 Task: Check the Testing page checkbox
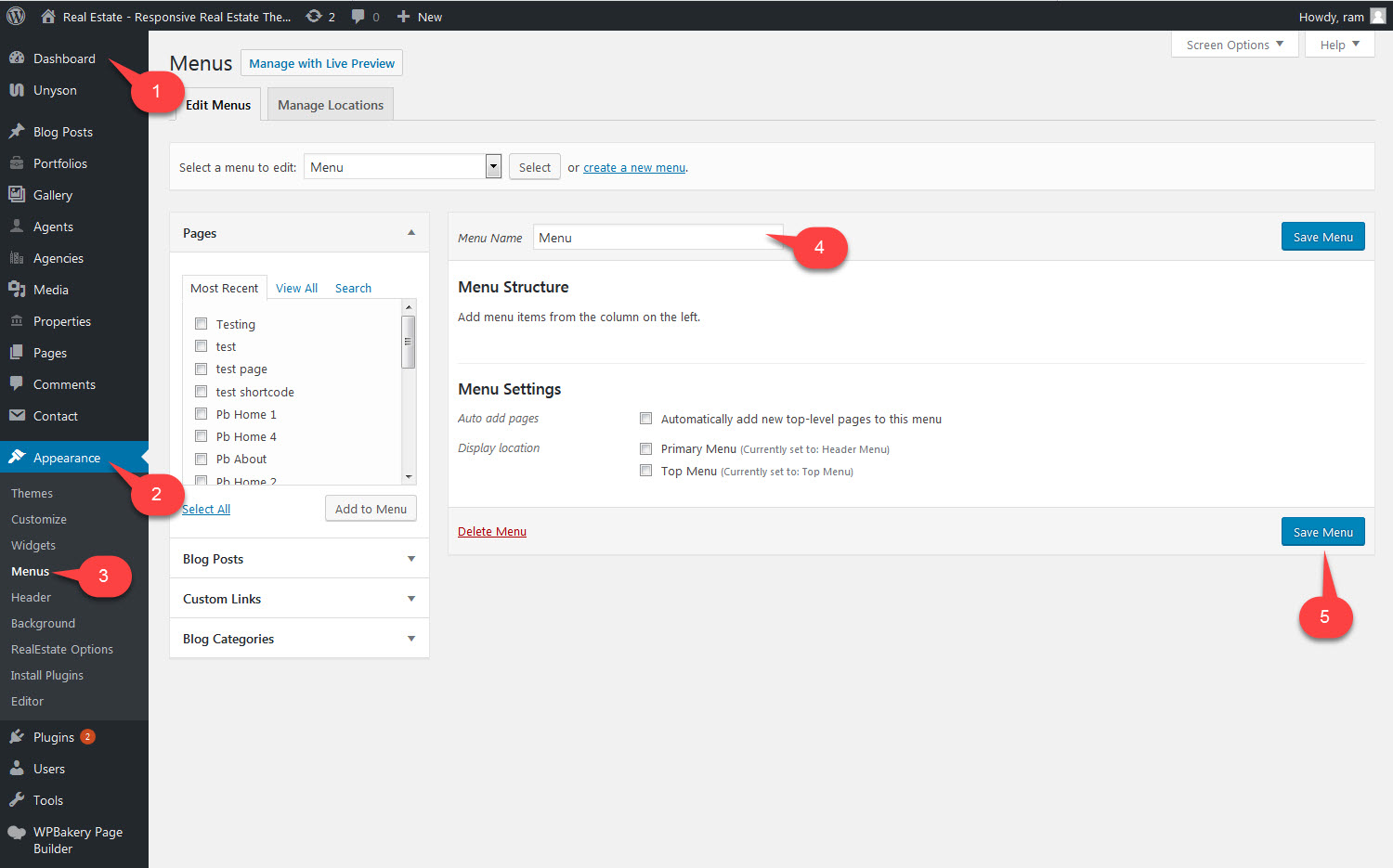tap(202, 323)
